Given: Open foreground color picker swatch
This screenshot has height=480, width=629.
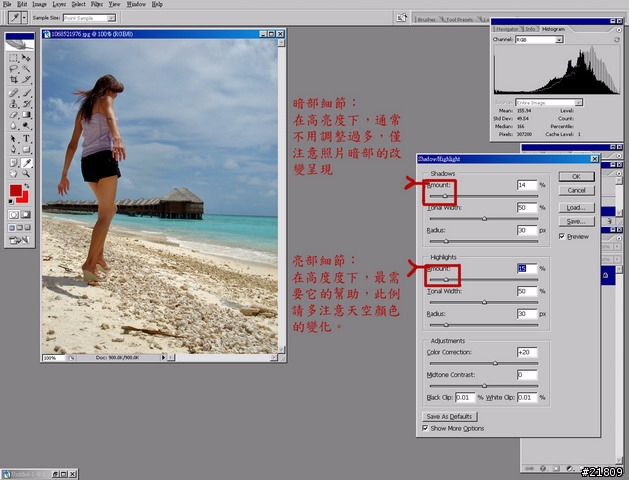Looking at the screenshot, I should coord(16,190).
